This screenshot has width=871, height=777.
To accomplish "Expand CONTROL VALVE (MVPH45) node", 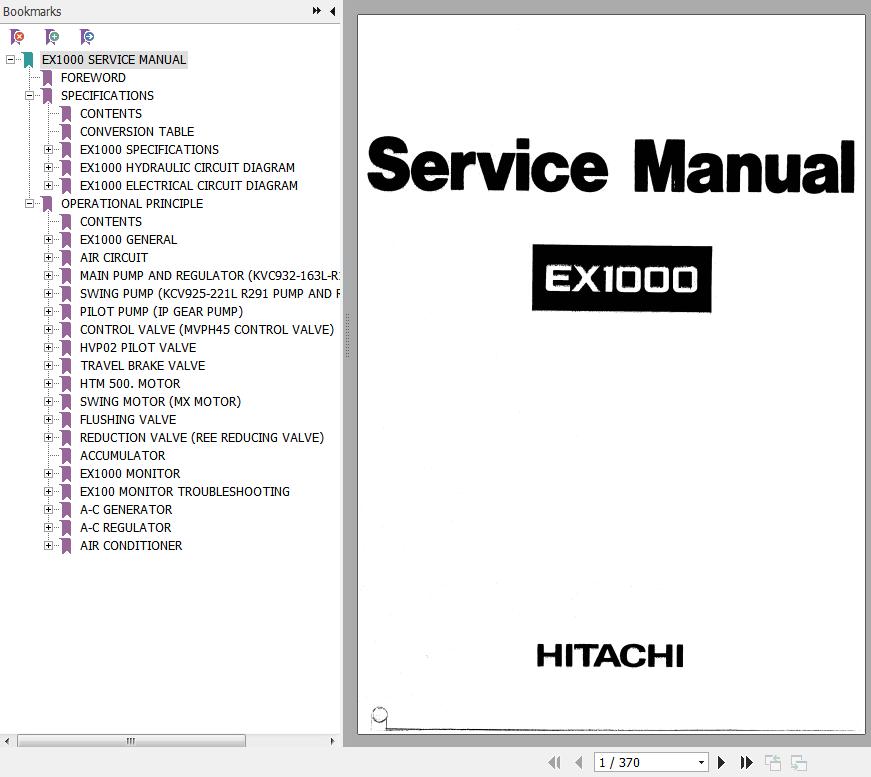I will [48, 329].
